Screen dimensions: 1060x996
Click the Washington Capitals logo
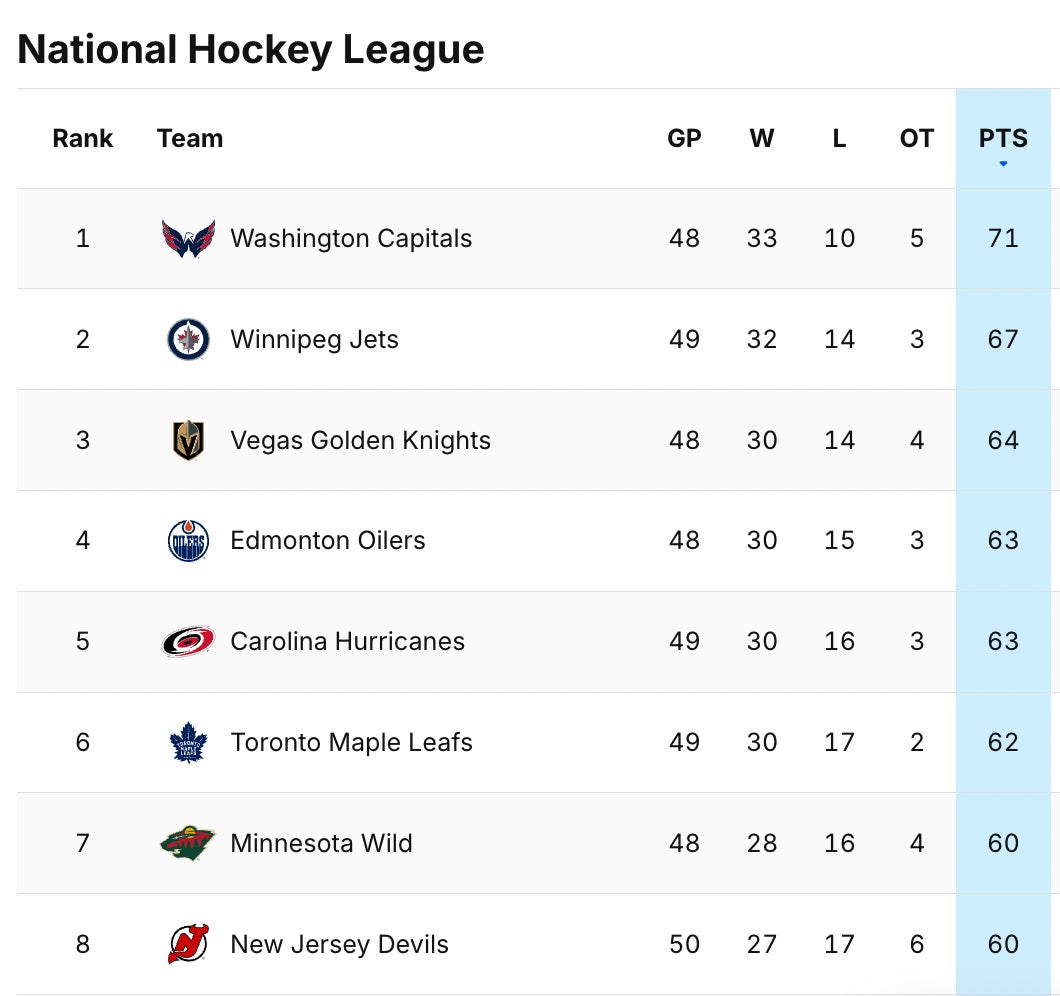(188, 239)
